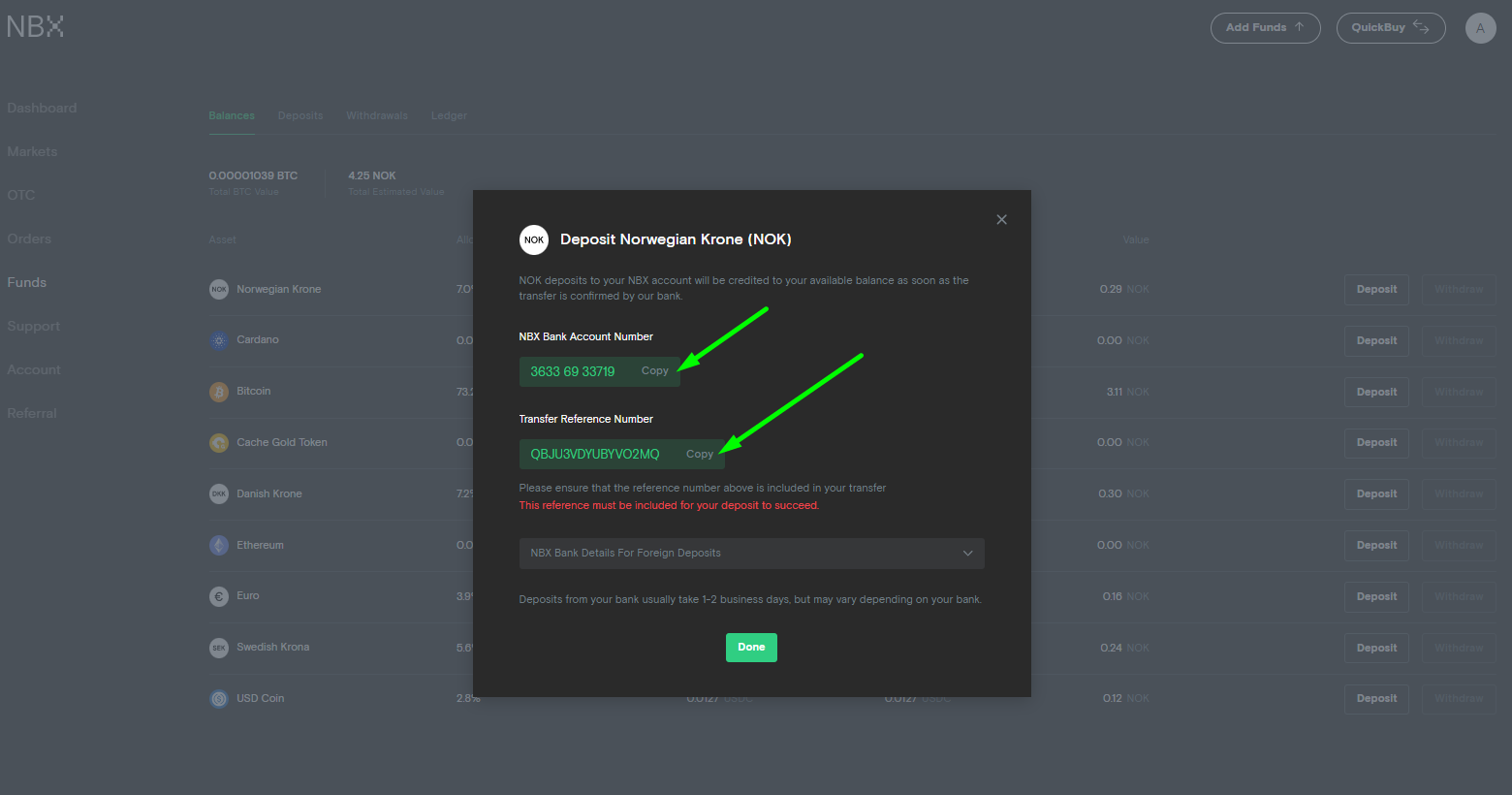Go to Referral in the sidebar
Screen dimensions: 1512x795
[x=32, y=413]
